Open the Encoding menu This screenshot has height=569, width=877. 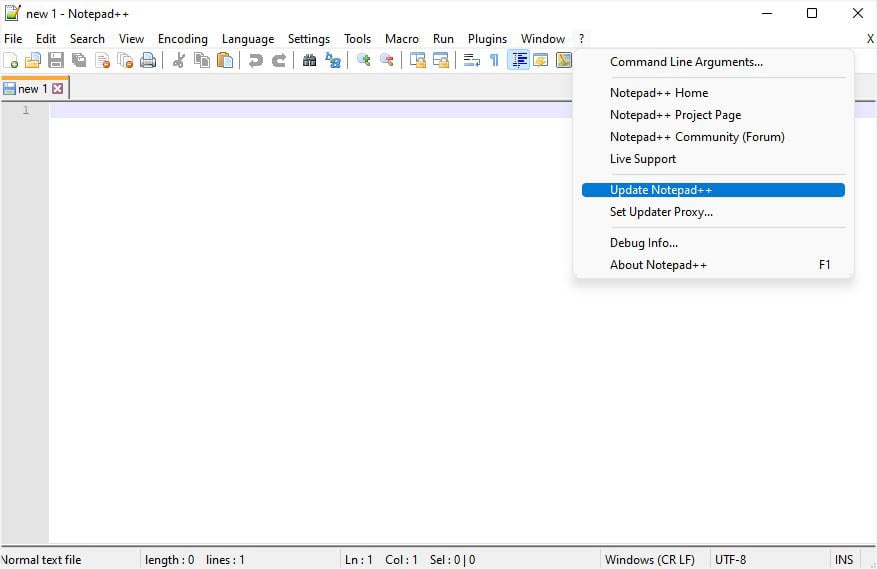[183, 39]
